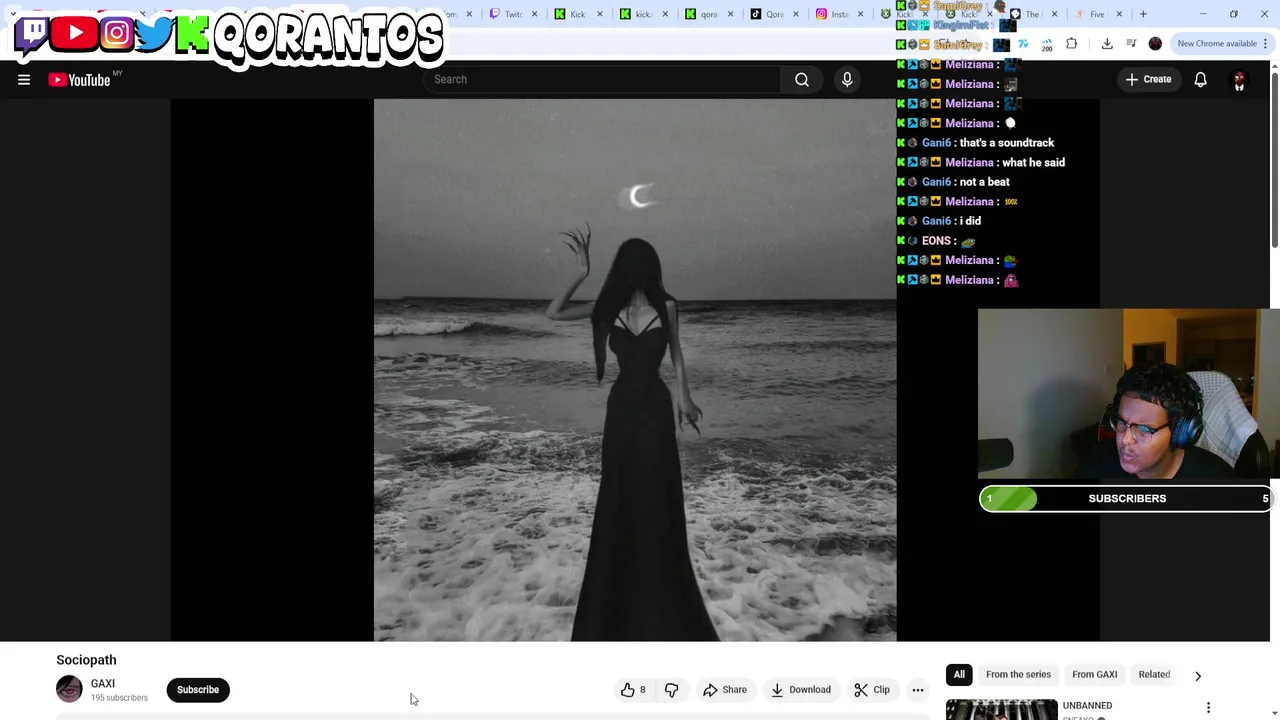Select the From the series chip
The image size is (1280, 720).
pyautogui.click(x=1018, y=674)
